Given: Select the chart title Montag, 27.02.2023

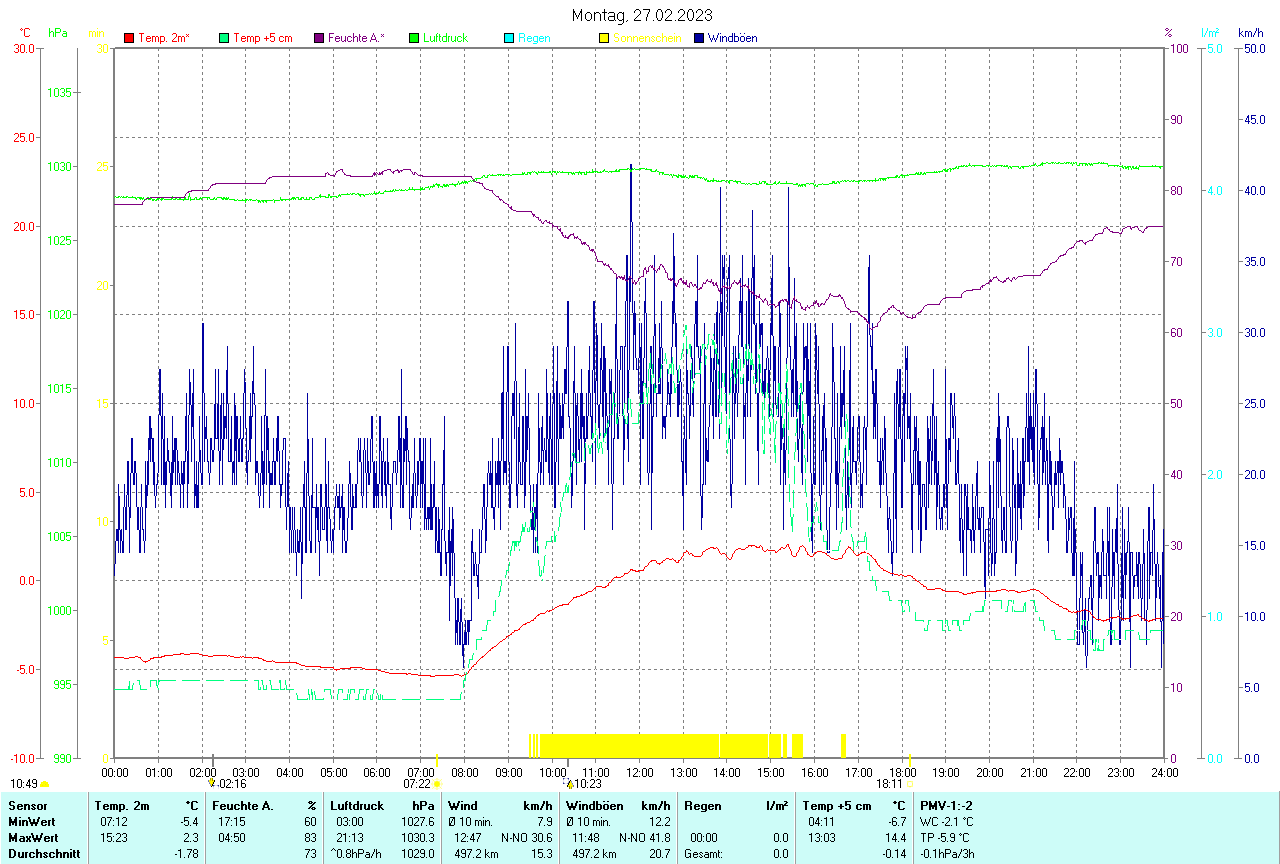Looking at the screenshot, I should 642,15.
